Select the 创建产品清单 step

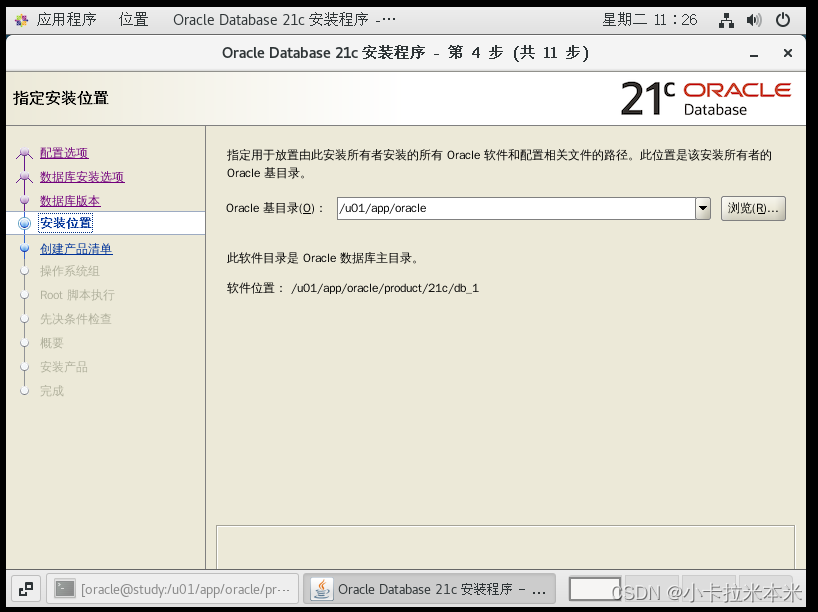(x=74, y=248)
